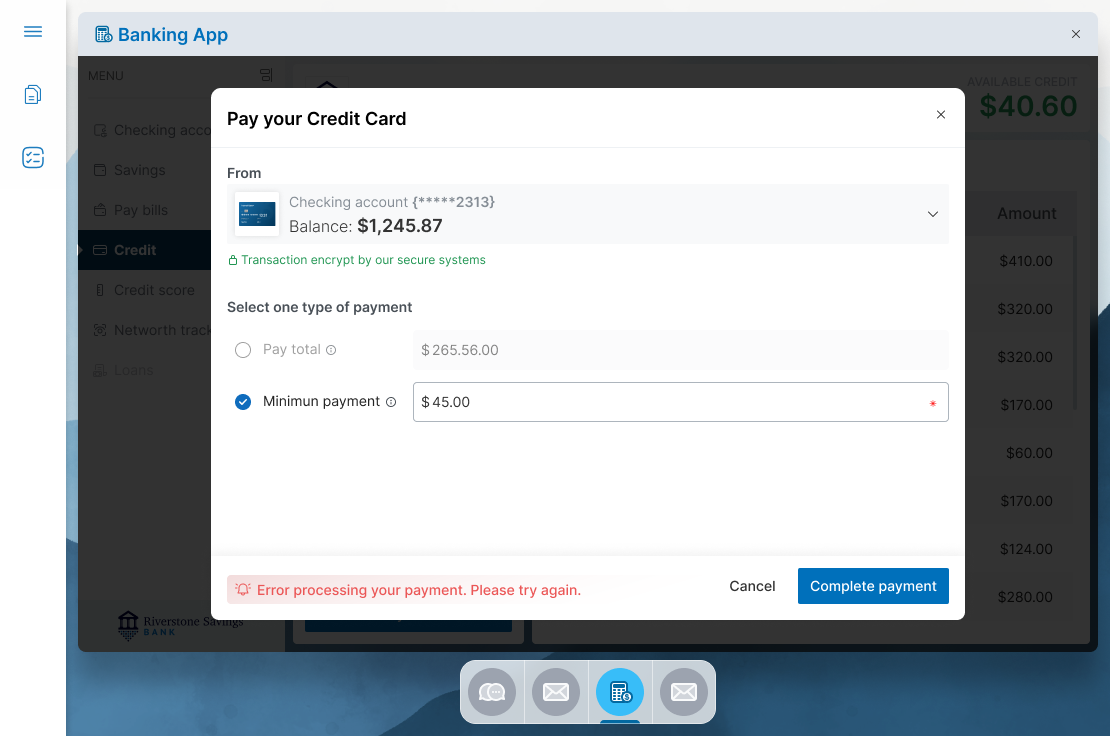The height and width of the screenshot is (736, 1110).
Task: Click the Cancel button
Action: click(752, 586)
